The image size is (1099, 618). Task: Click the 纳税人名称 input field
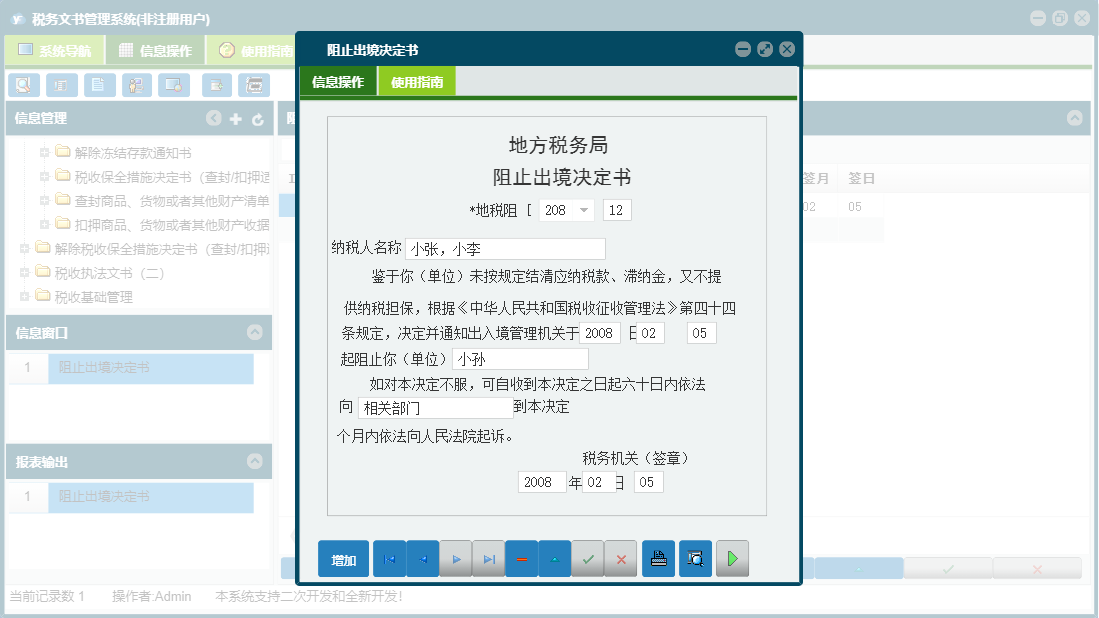[505, 248]
